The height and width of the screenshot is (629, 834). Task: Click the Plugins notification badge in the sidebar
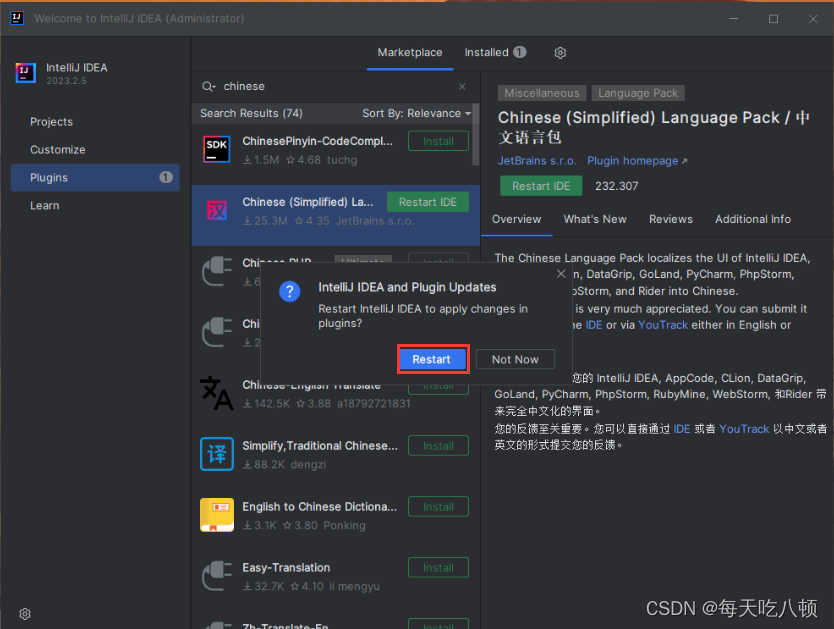pyautogui.click(x=166, y=178)
